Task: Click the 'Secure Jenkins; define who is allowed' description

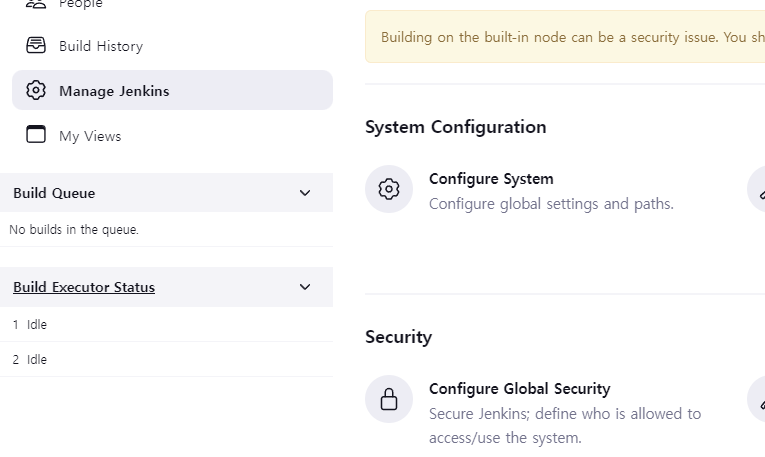Action: [x=565, y=425]
